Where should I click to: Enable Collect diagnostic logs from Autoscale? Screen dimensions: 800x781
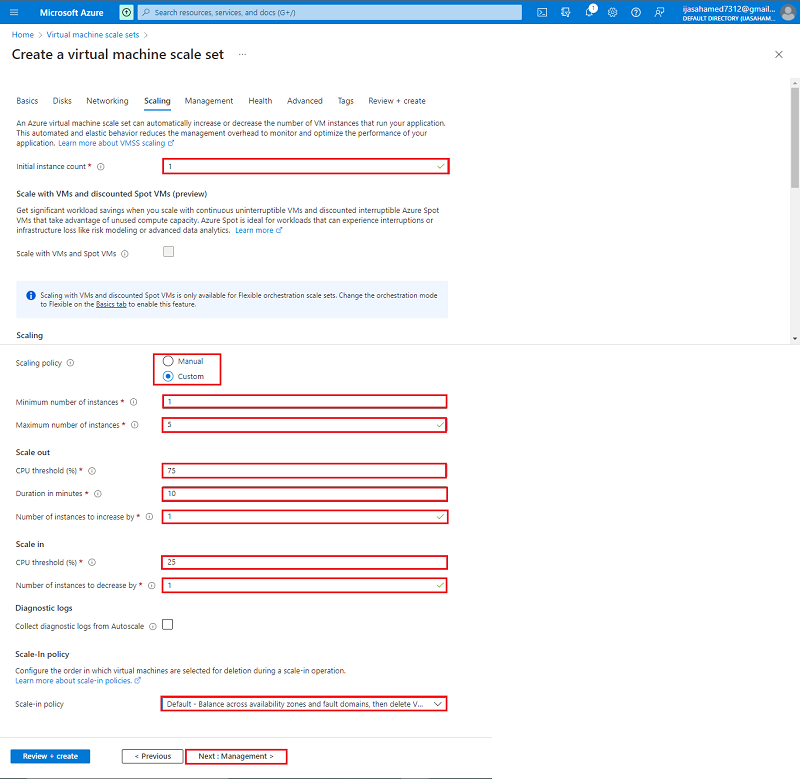167,624
